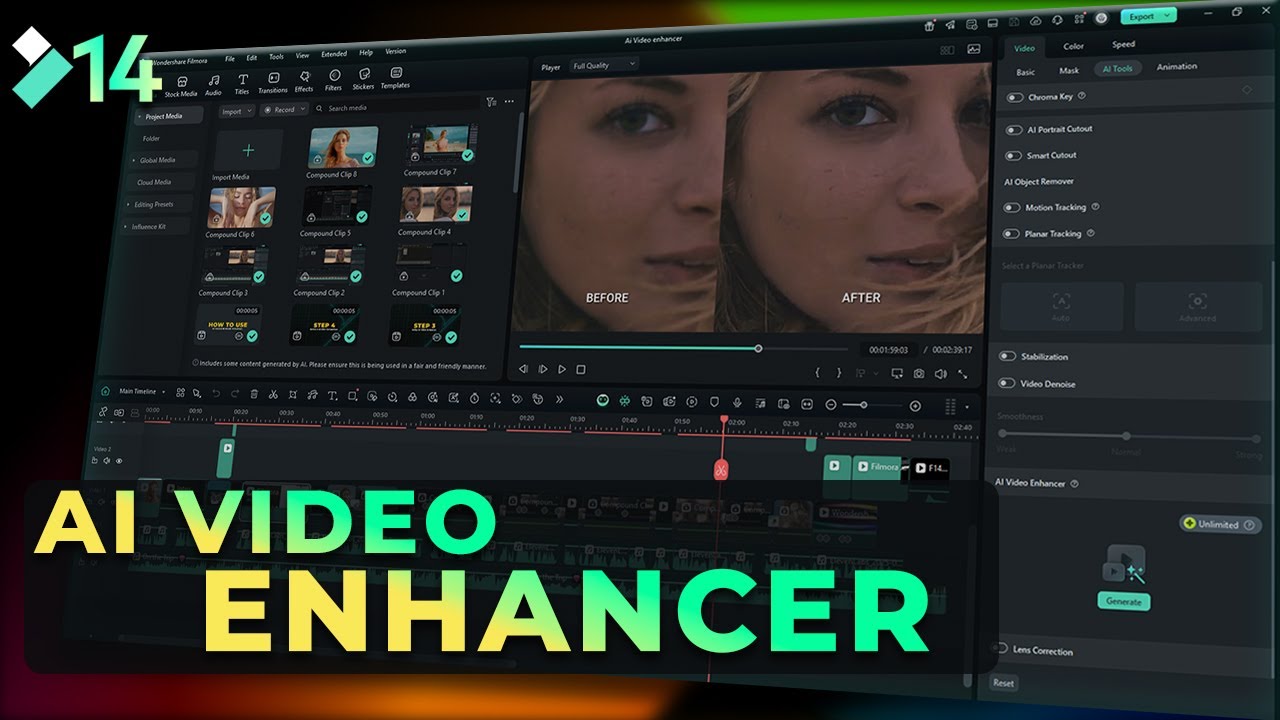
Task: Switch to the Speed tab
Action: (x=1123, y=44)
